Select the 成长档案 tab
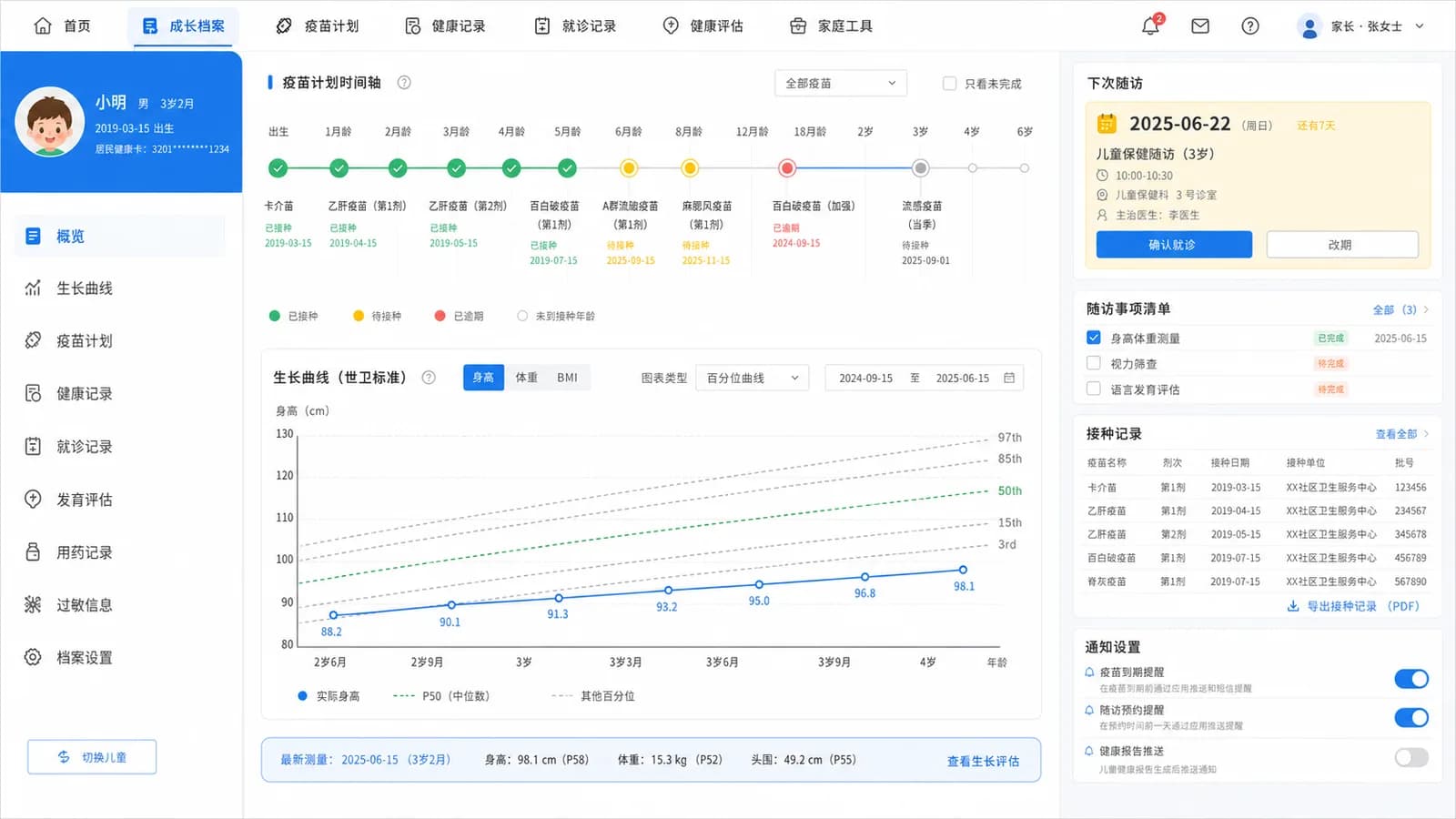1456x819 pixels. point(184,25)
